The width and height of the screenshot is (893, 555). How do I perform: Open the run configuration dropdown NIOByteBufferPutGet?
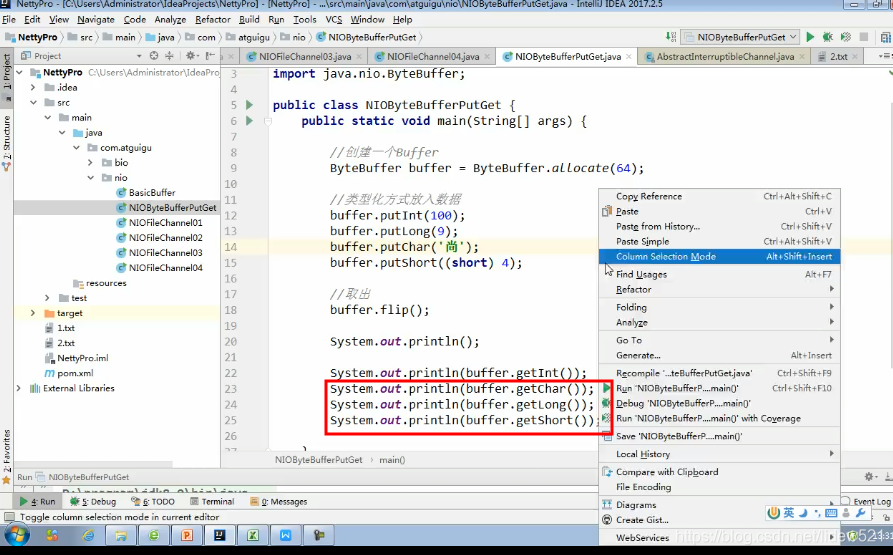[x=740, y=37]
